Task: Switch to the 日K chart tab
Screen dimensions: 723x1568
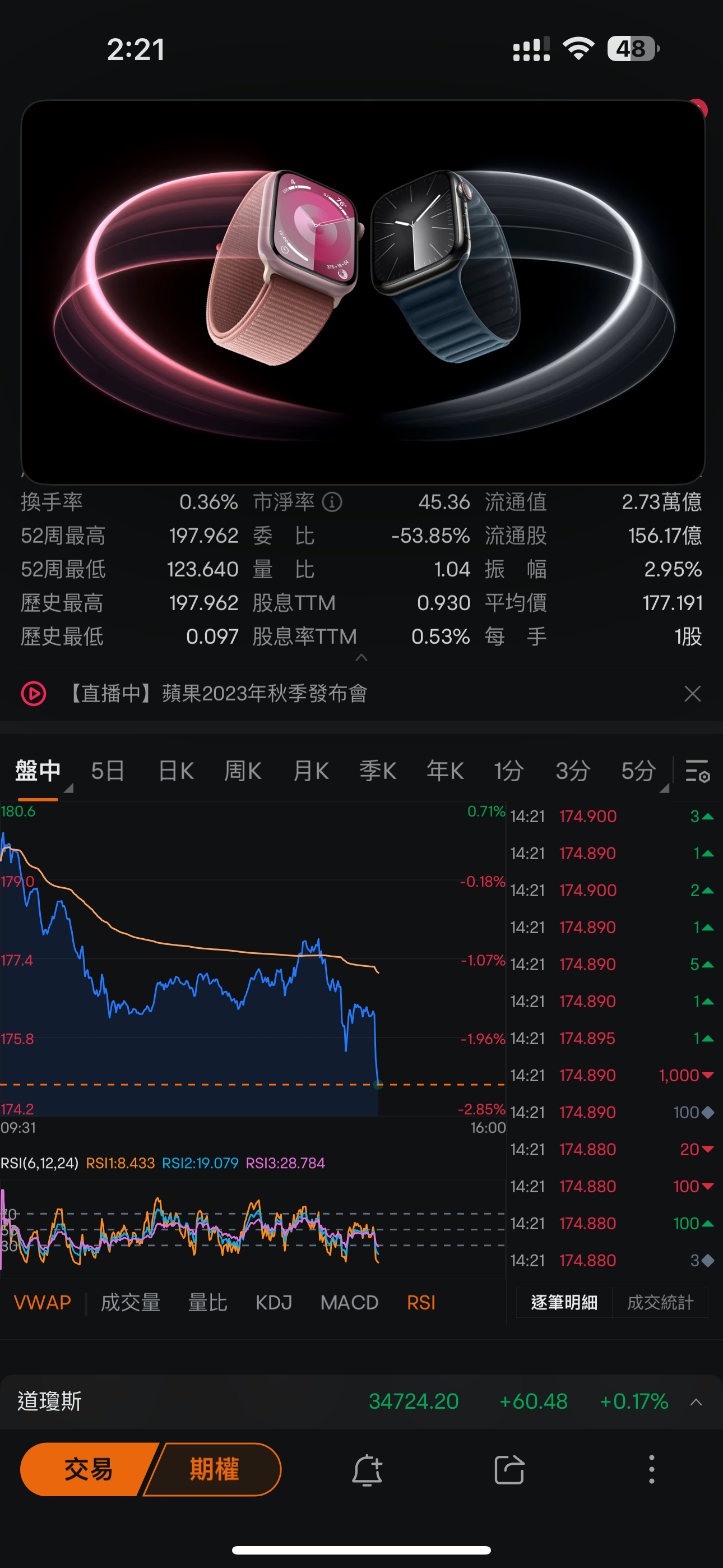Action: [176, 771]
